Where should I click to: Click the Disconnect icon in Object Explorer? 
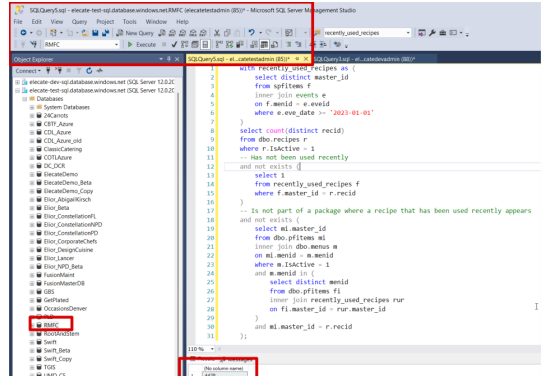pos(59,71)
